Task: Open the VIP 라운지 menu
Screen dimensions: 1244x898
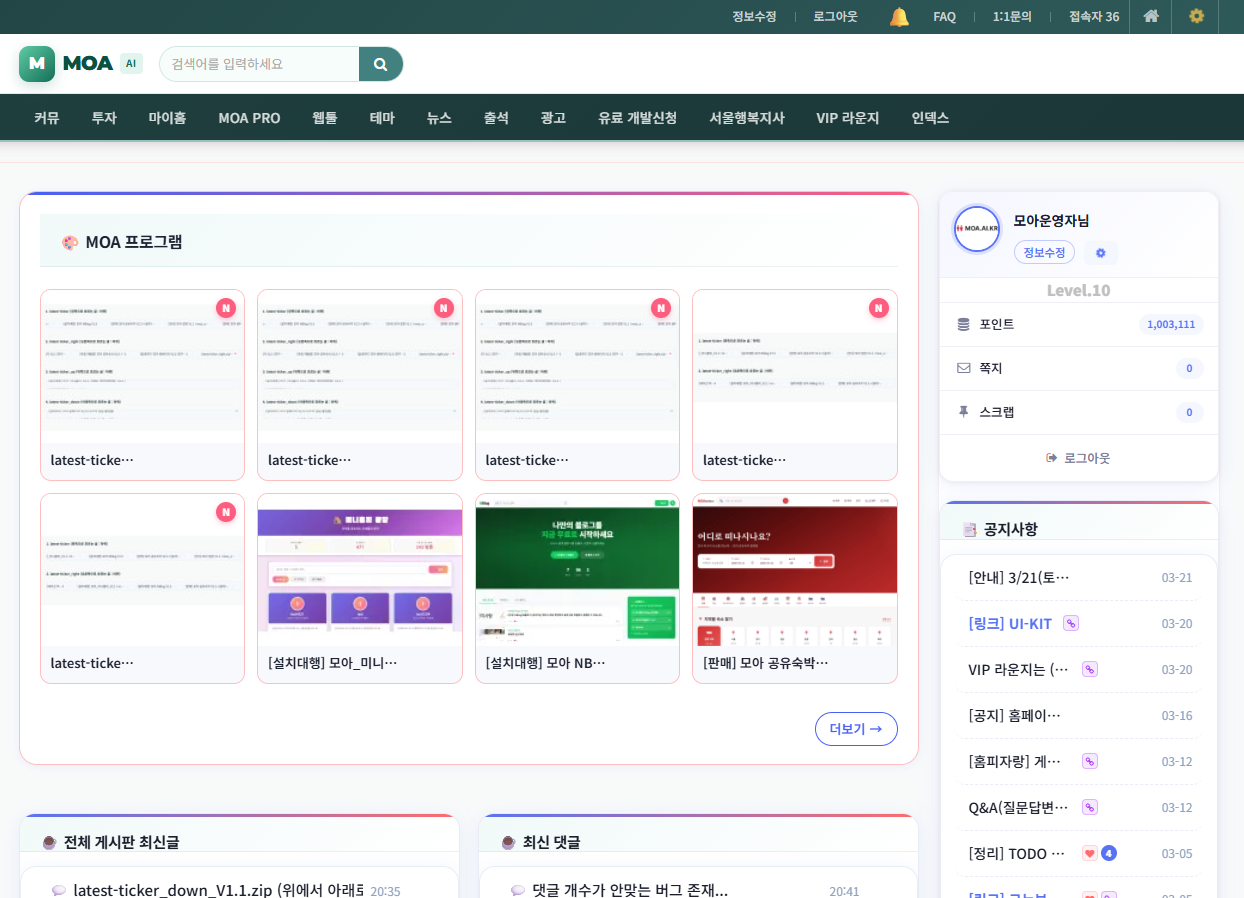Action: coord(847,118)
